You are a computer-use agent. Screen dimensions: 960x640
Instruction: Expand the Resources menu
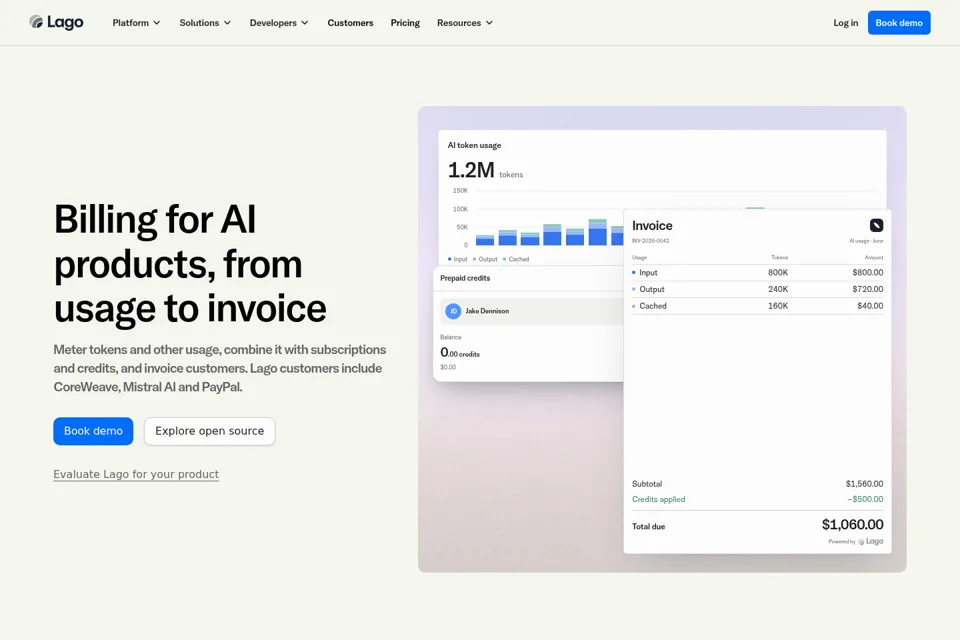click(465, 23)
